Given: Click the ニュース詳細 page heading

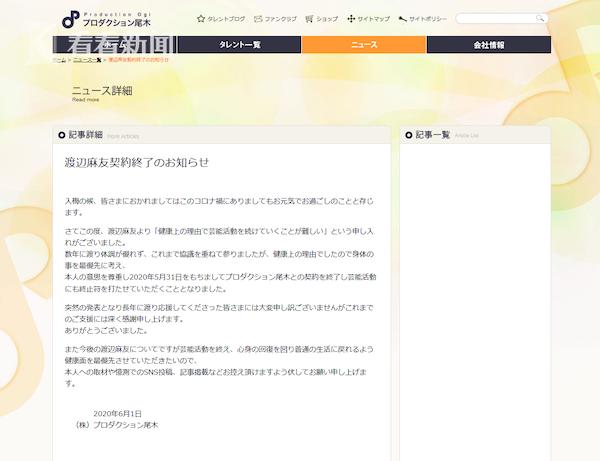Looking at the screenshot, I should pyautogui.click(x=102, y=91).
